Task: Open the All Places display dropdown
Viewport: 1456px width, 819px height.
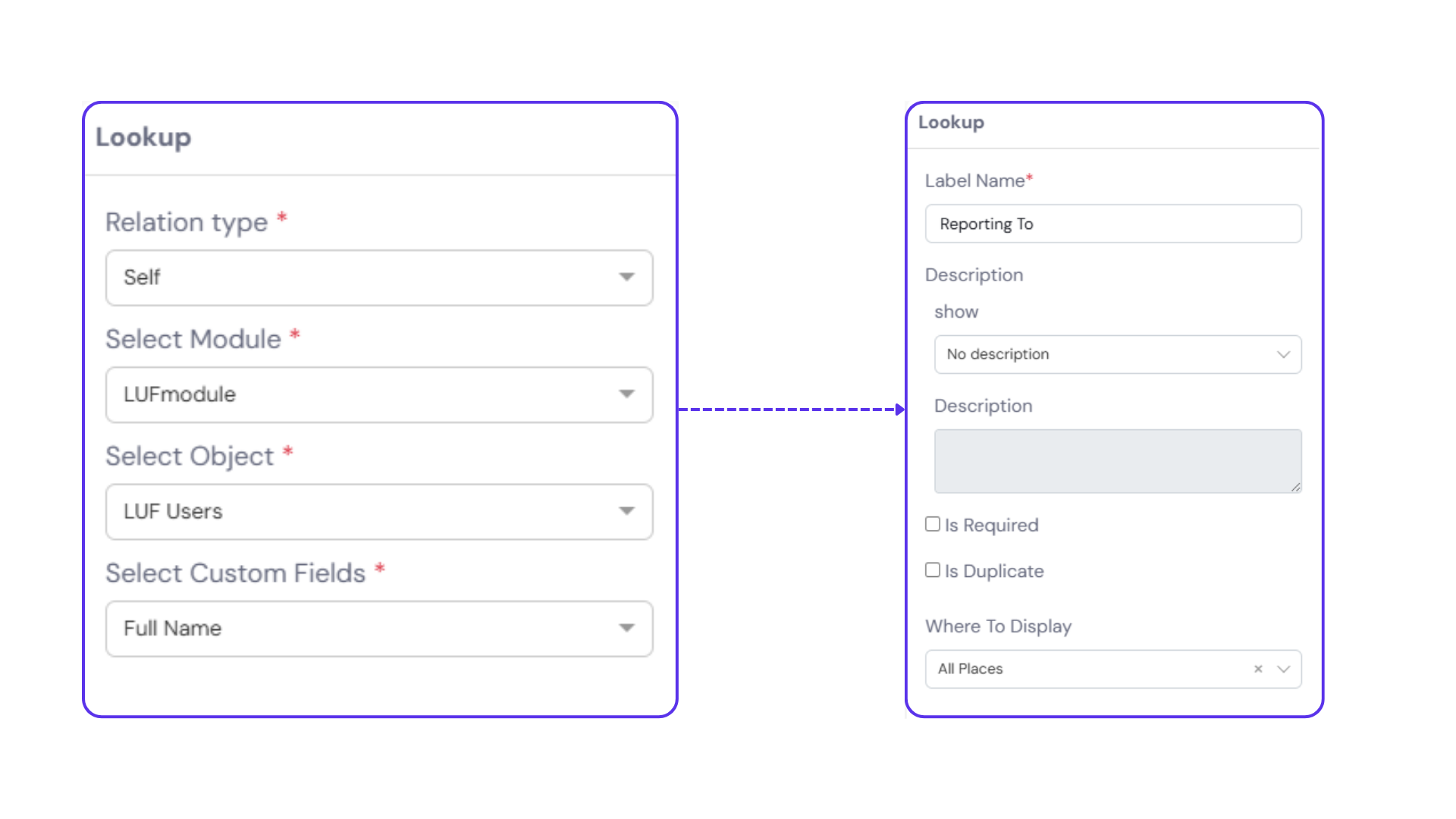Action: [1084, 669]
